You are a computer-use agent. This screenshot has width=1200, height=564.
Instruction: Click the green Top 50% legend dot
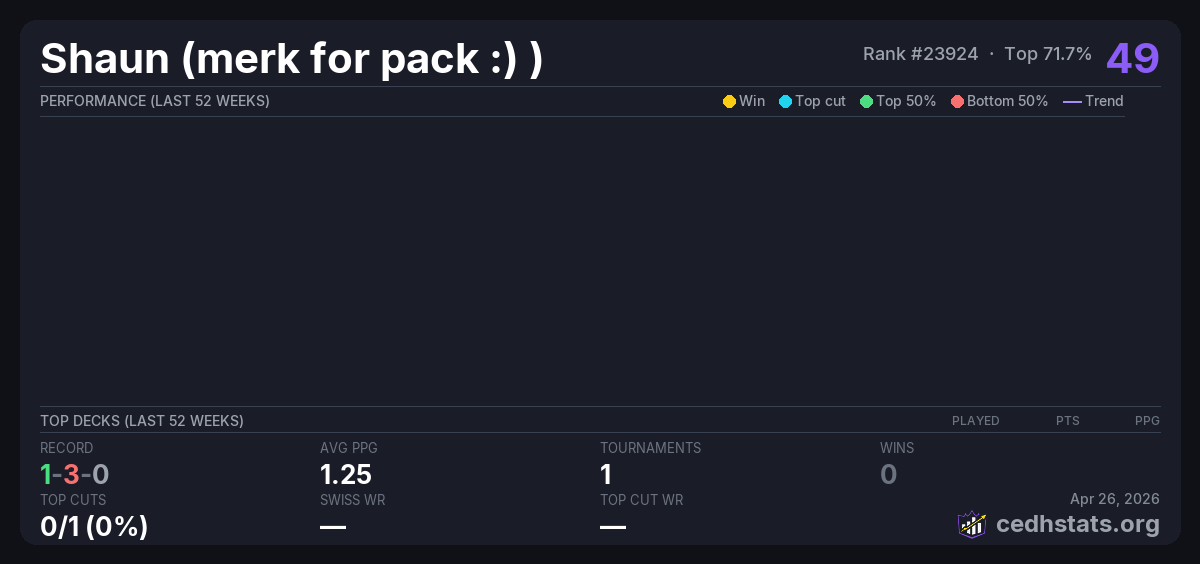[866, 101]
